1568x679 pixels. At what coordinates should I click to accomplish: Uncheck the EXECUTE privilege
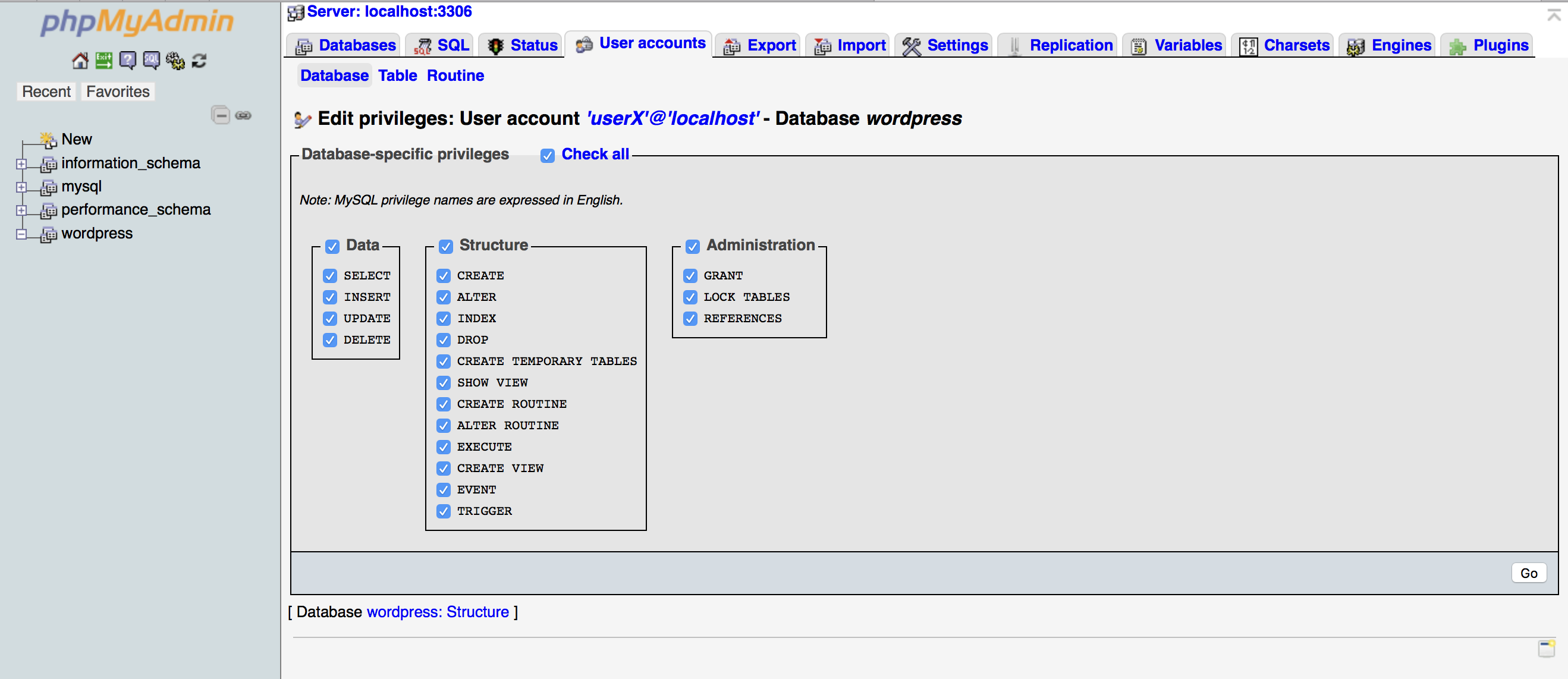click(x=443, y=447)
